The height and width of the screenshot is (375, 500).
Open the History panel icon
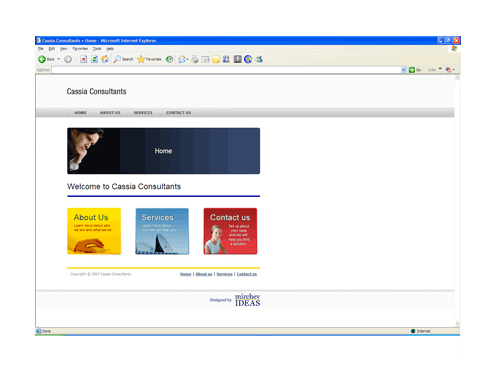pyautogui.click(x=169, y=59)
